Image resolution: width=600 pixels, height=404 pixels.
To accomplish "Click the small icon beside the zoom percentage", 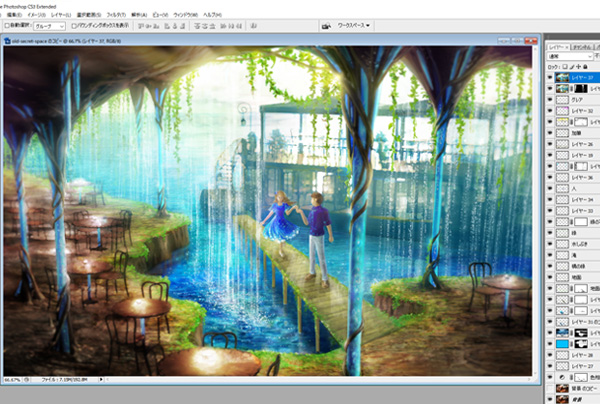I will point(26,380).
